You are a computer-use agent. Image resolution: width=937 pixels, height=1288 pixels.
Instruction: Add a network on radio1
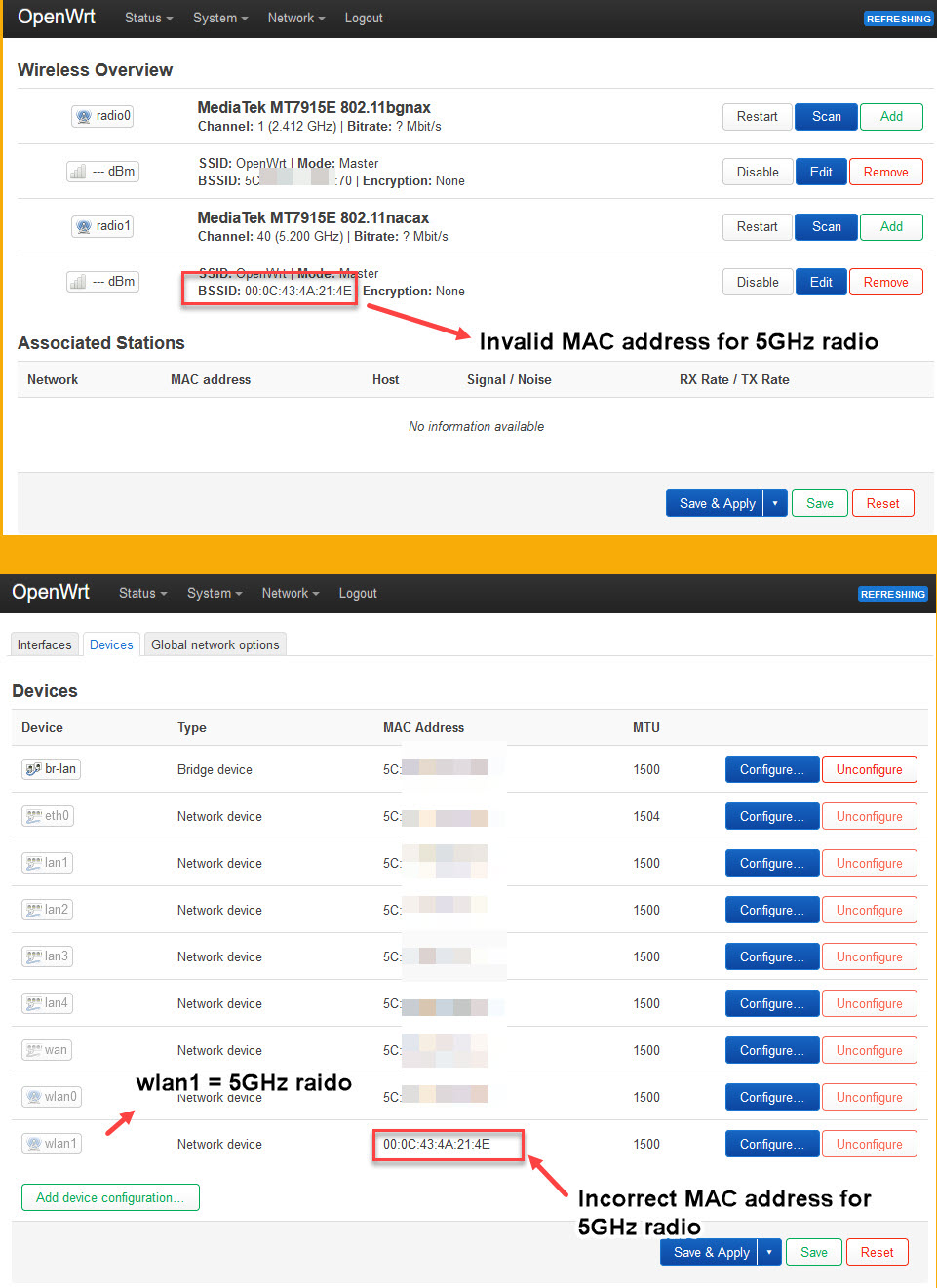[x=892, y=227]
